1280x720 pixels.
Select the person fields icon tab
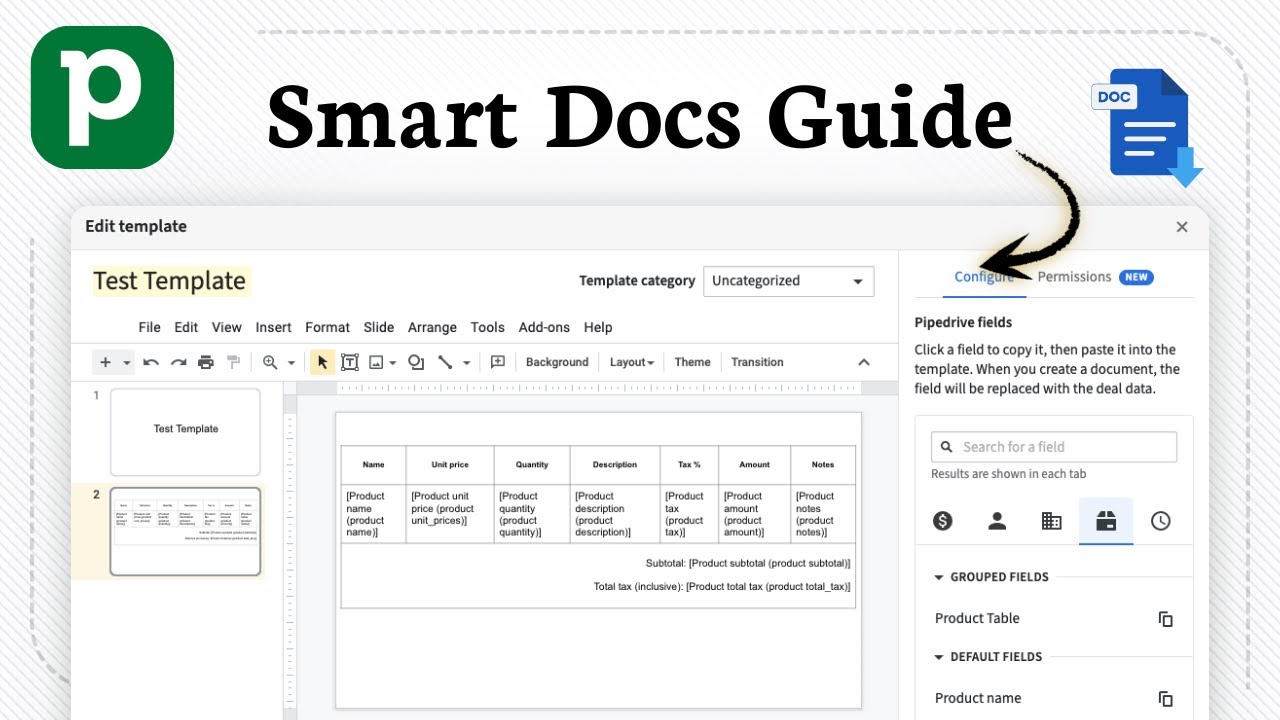[x=997, y=521]
